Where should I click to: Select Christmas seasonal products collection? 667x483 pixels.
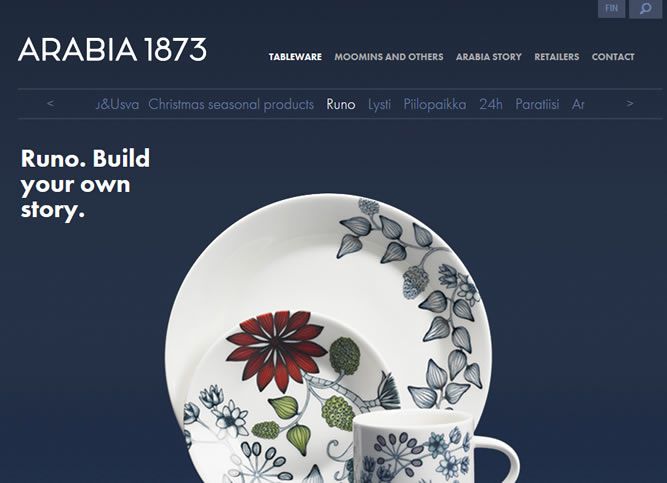point(231,104)
